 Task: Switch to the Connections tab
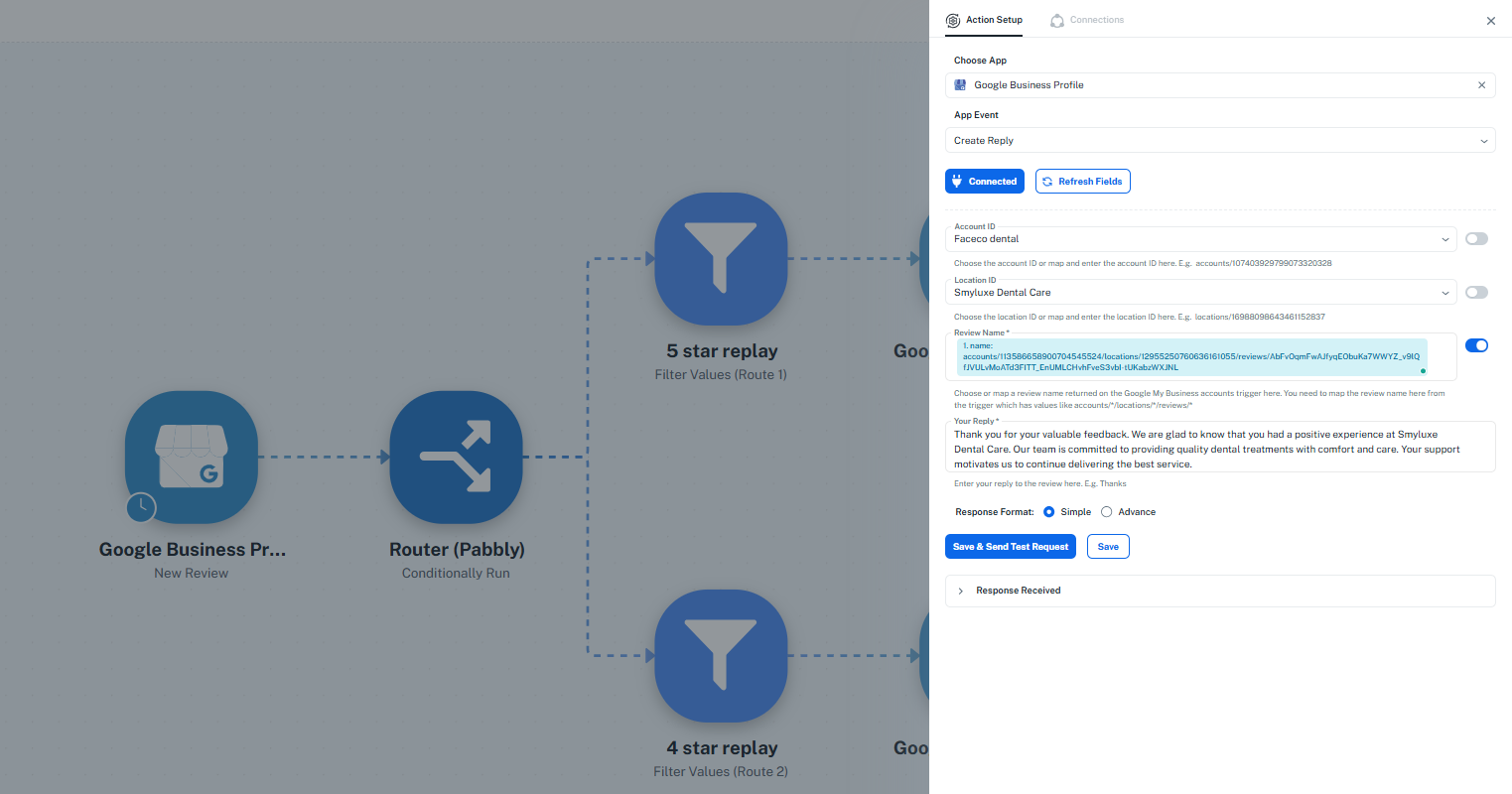coord(1087,20)
